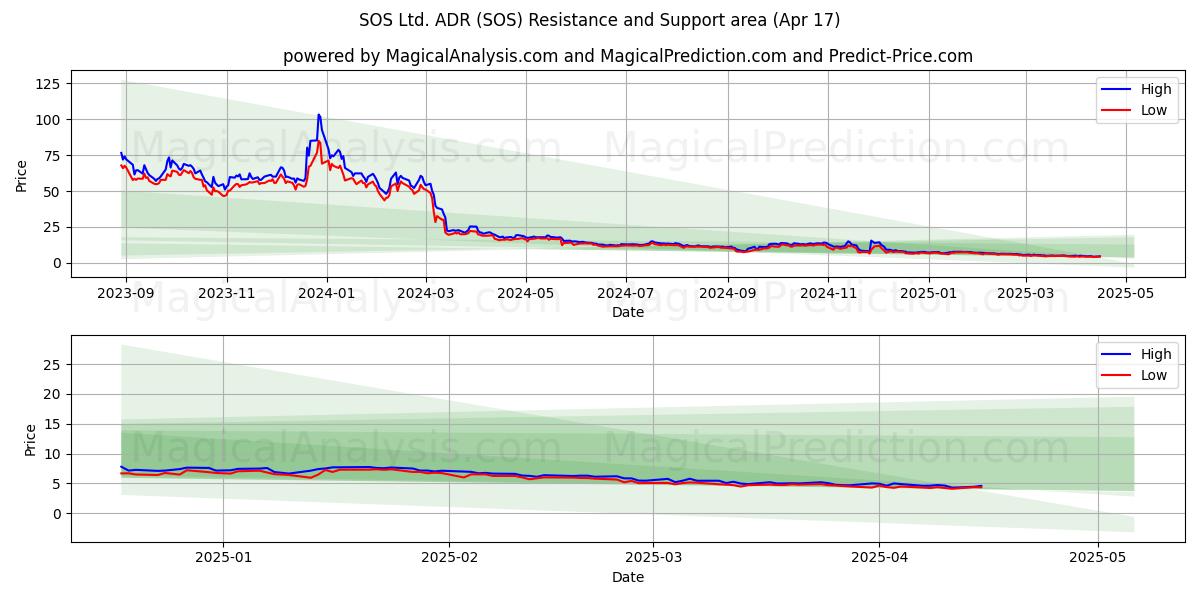Image resolution: width=1200 pixels, height=600 pixels.
Task: Click the '2025-02' date tick label
Action: click(x=449, y=558)
